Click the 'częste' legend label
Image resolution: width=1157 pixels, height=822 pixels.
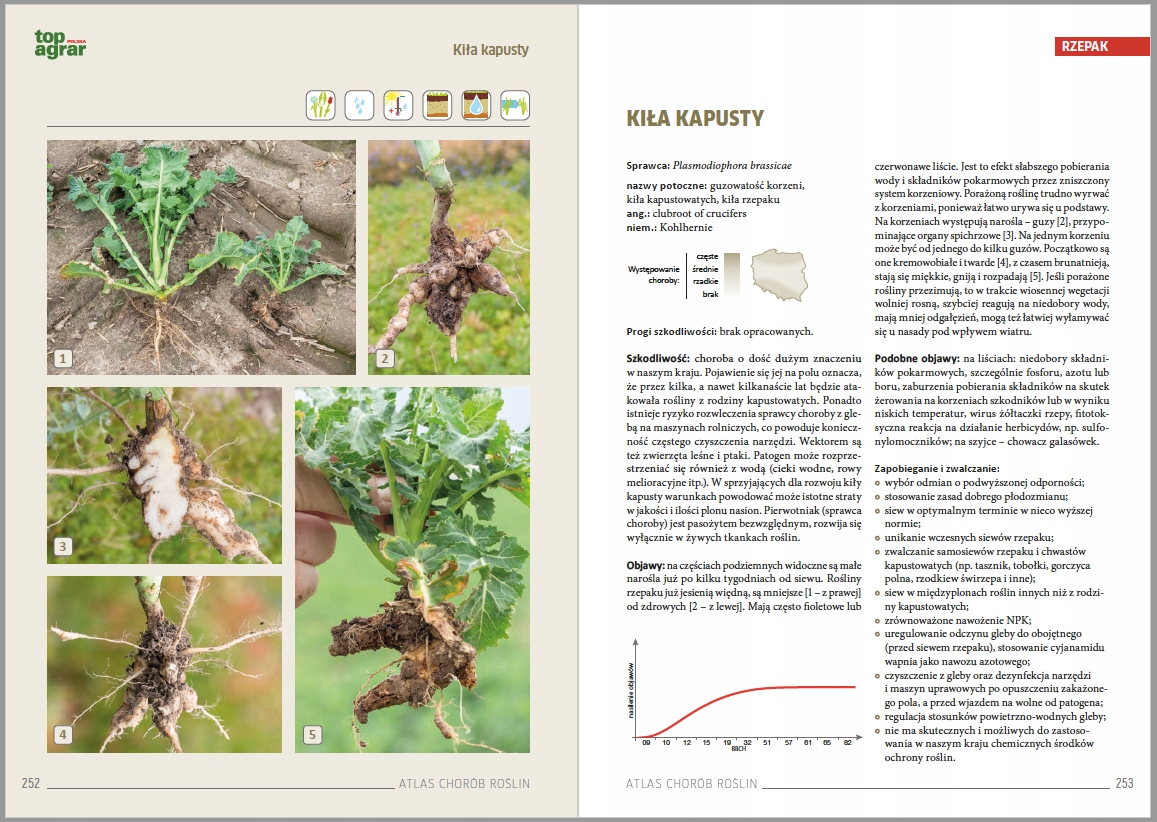tap(707, 257)
